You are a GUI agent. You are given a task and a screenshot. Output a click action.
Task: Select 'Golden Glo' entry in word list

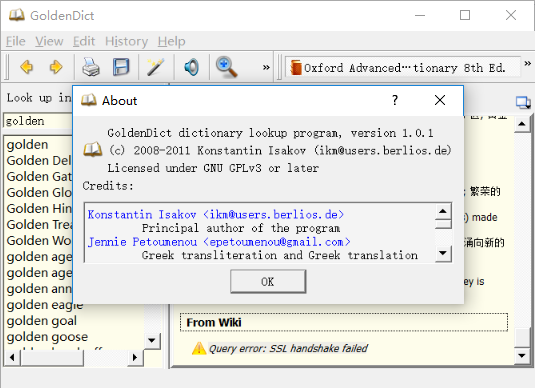pos(39,192)
